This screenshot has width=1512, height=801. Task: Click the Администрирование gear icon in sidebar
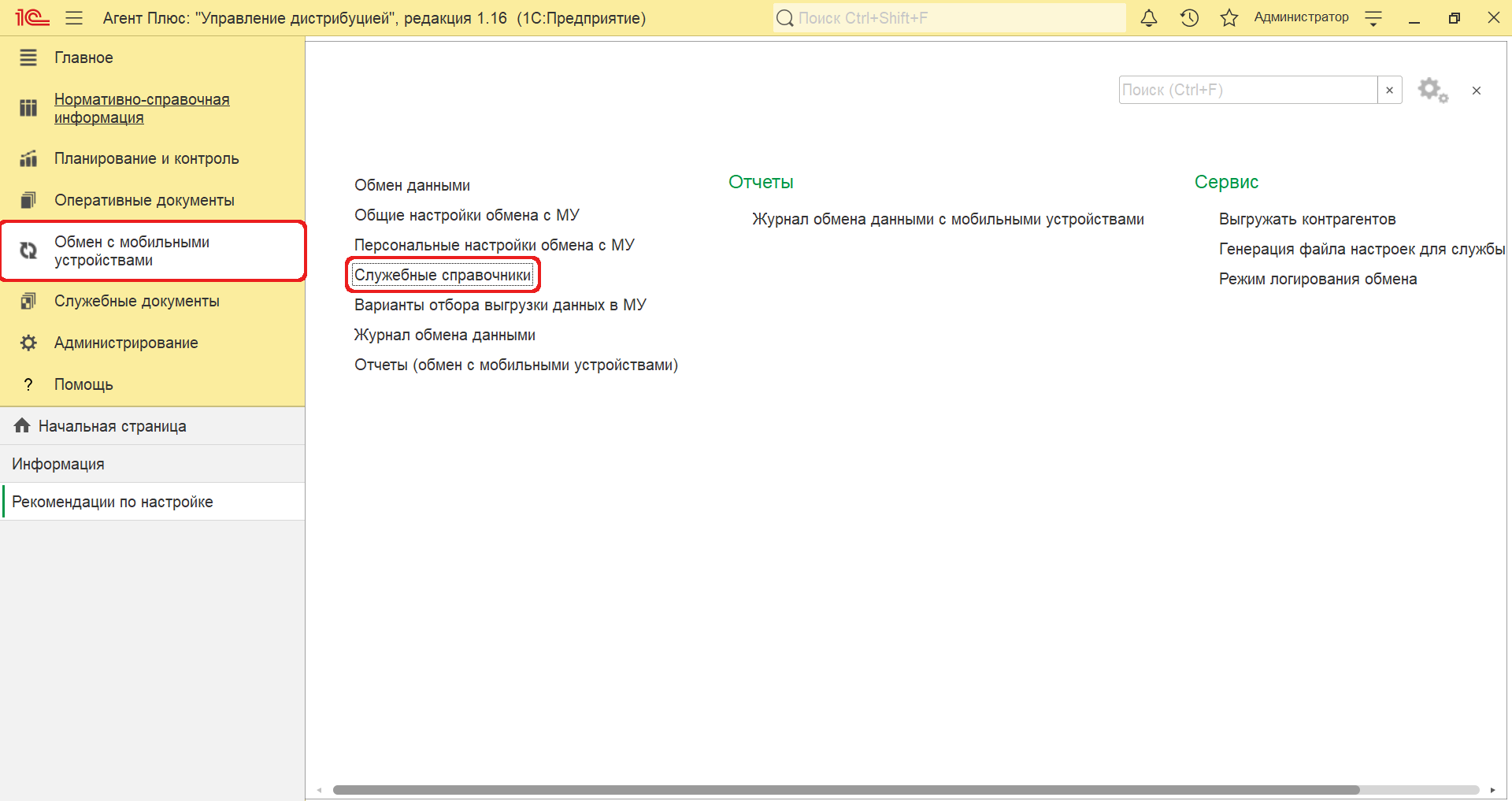pyautogui.click(x=28, y=343)
